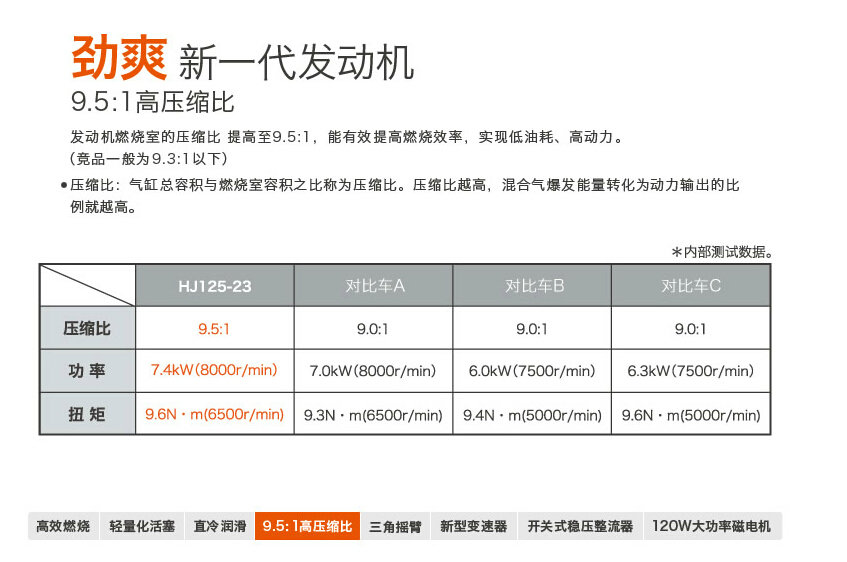Viewport: 847px width, 562px height.
Task: Open the 高效燃烧 tab
Action: tap(63, 526)
